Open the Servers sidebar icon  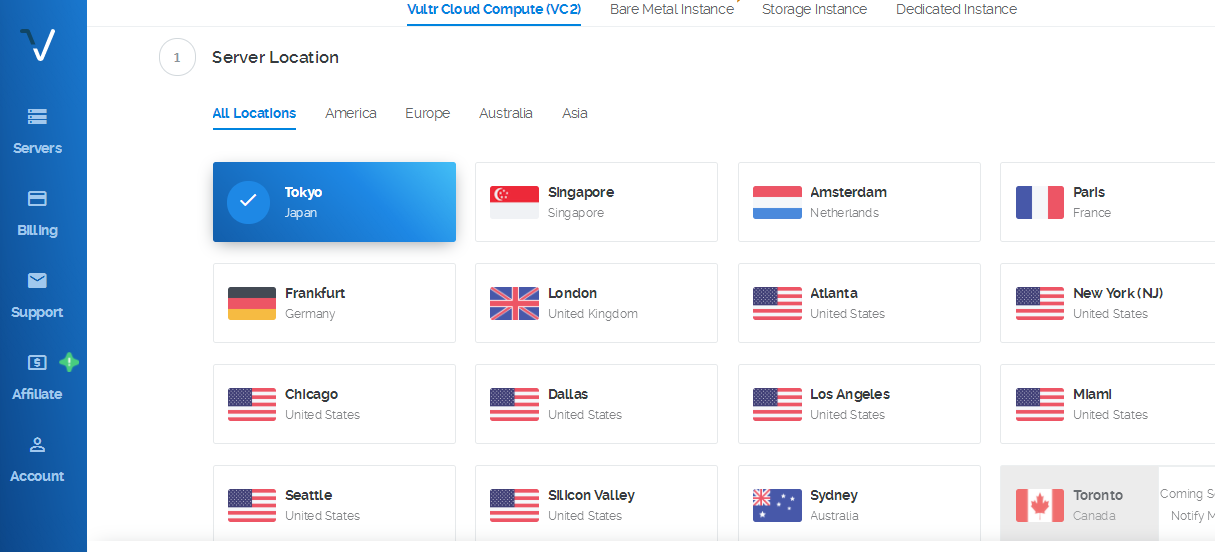tap(37, 117)
